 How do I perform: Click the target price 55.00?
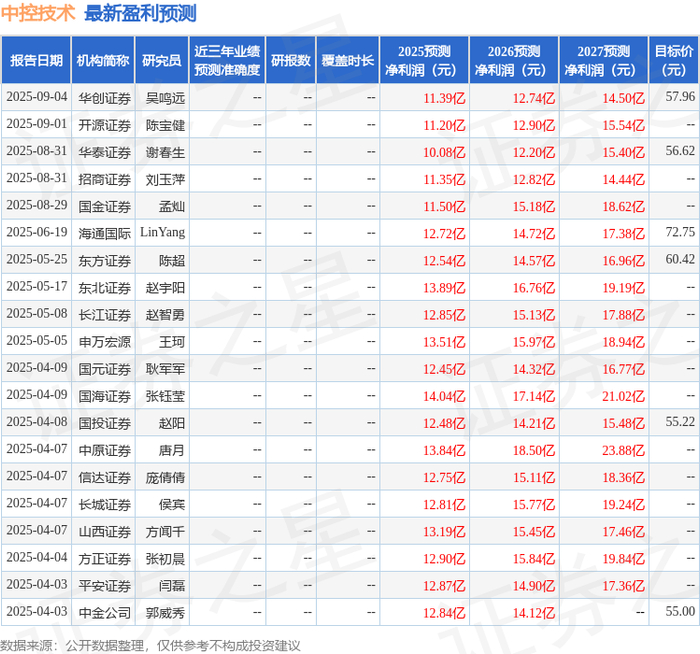(680, 611)
